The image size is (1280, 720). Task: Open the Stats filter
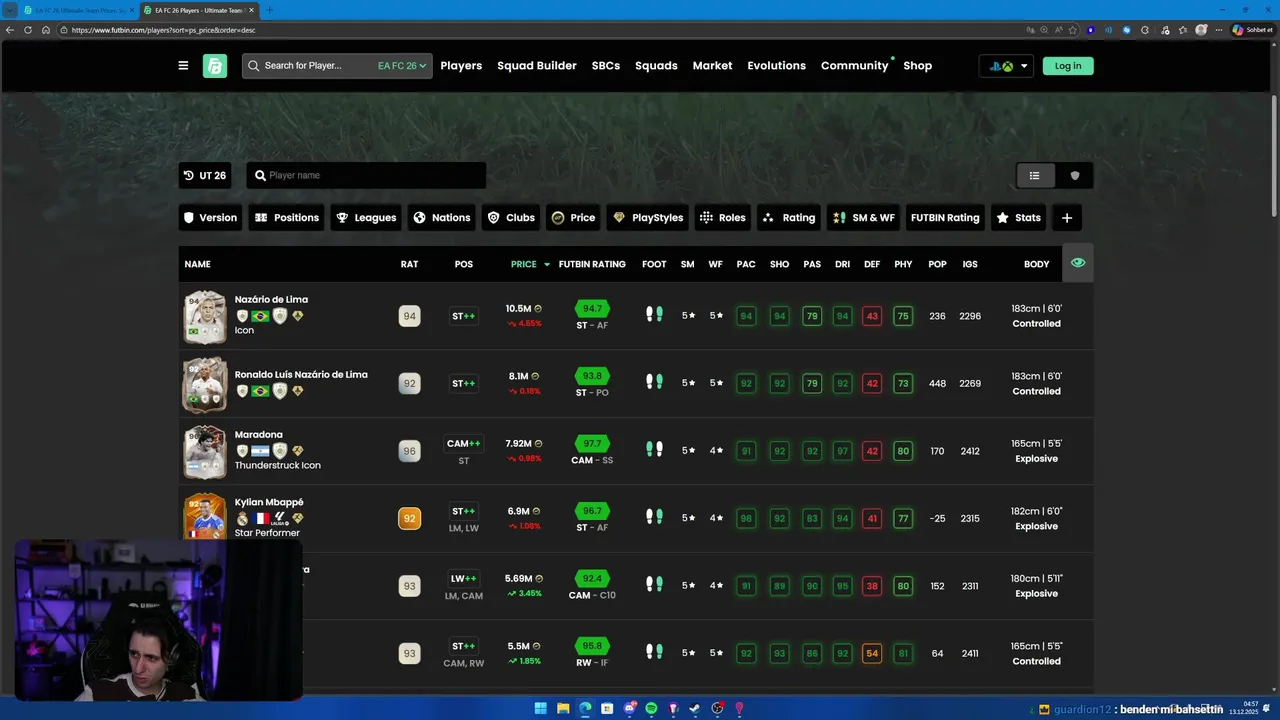pos(1019,217)
